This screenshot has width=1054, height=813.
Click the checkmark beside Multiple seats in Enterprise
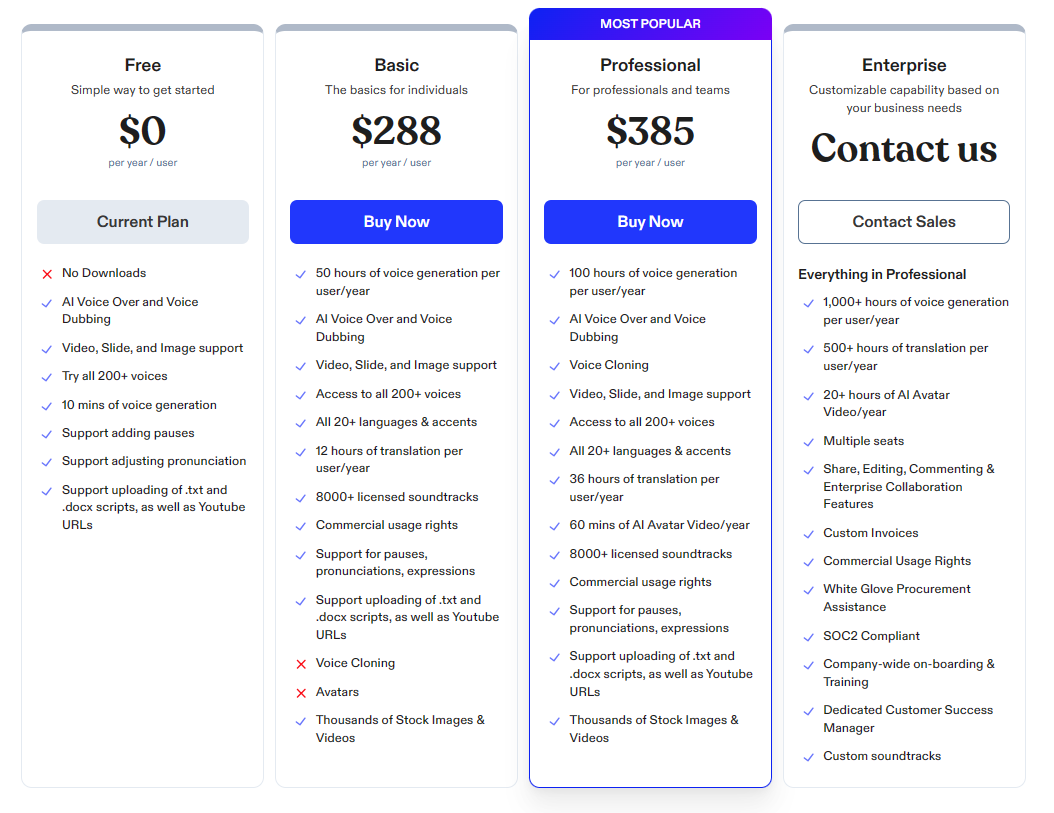point(808,441)
